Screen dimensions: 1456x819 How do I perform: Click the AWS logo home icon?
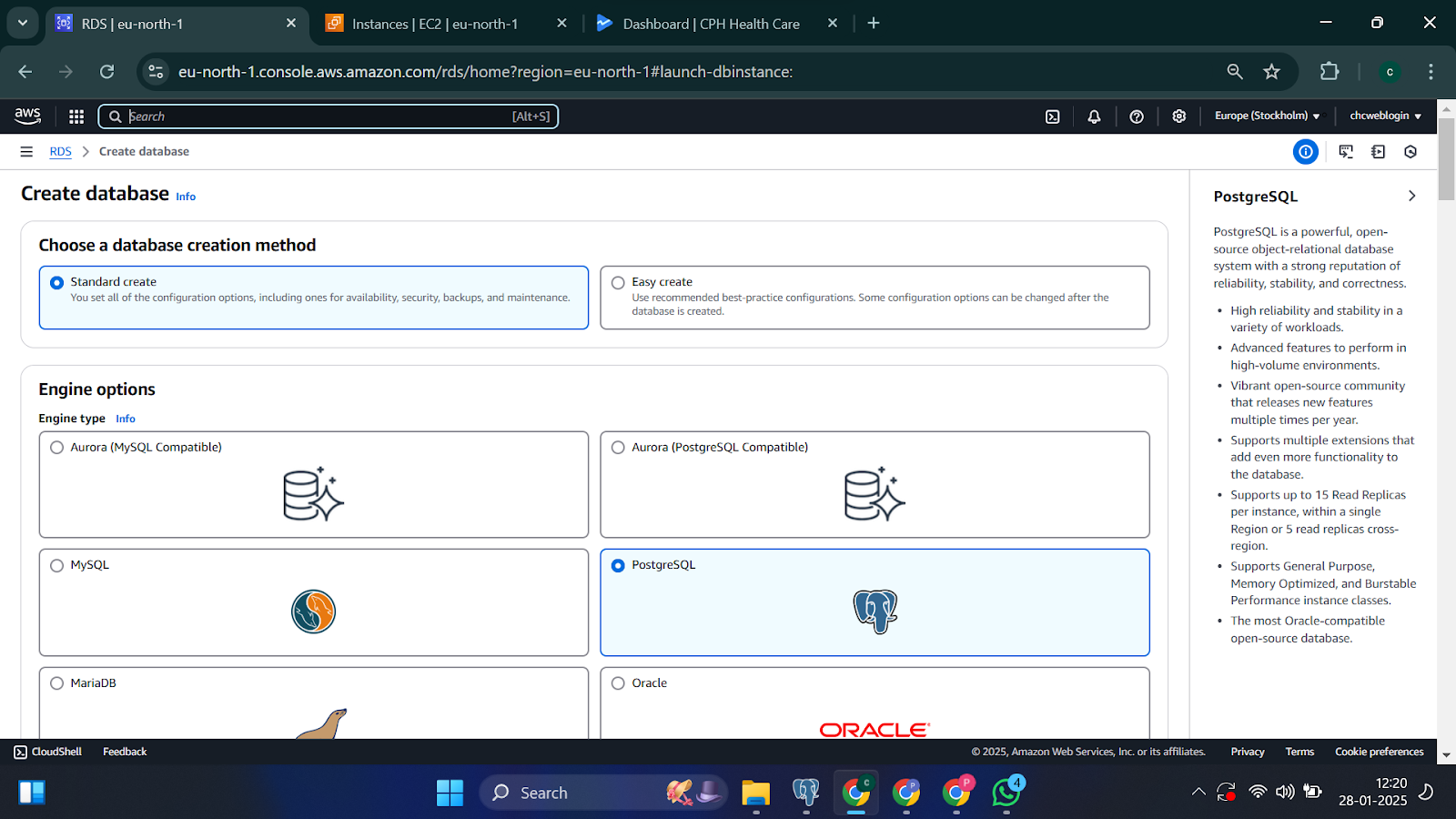28,116
